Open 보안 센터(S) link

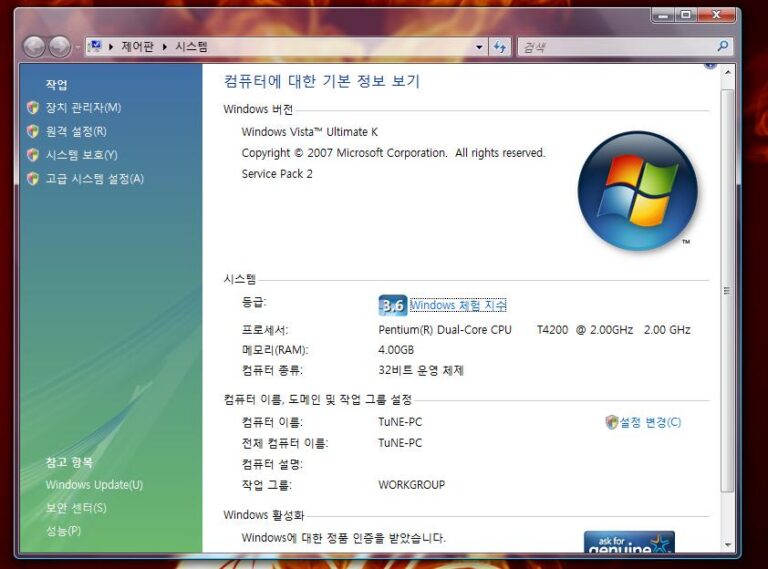tap(76, 508)
